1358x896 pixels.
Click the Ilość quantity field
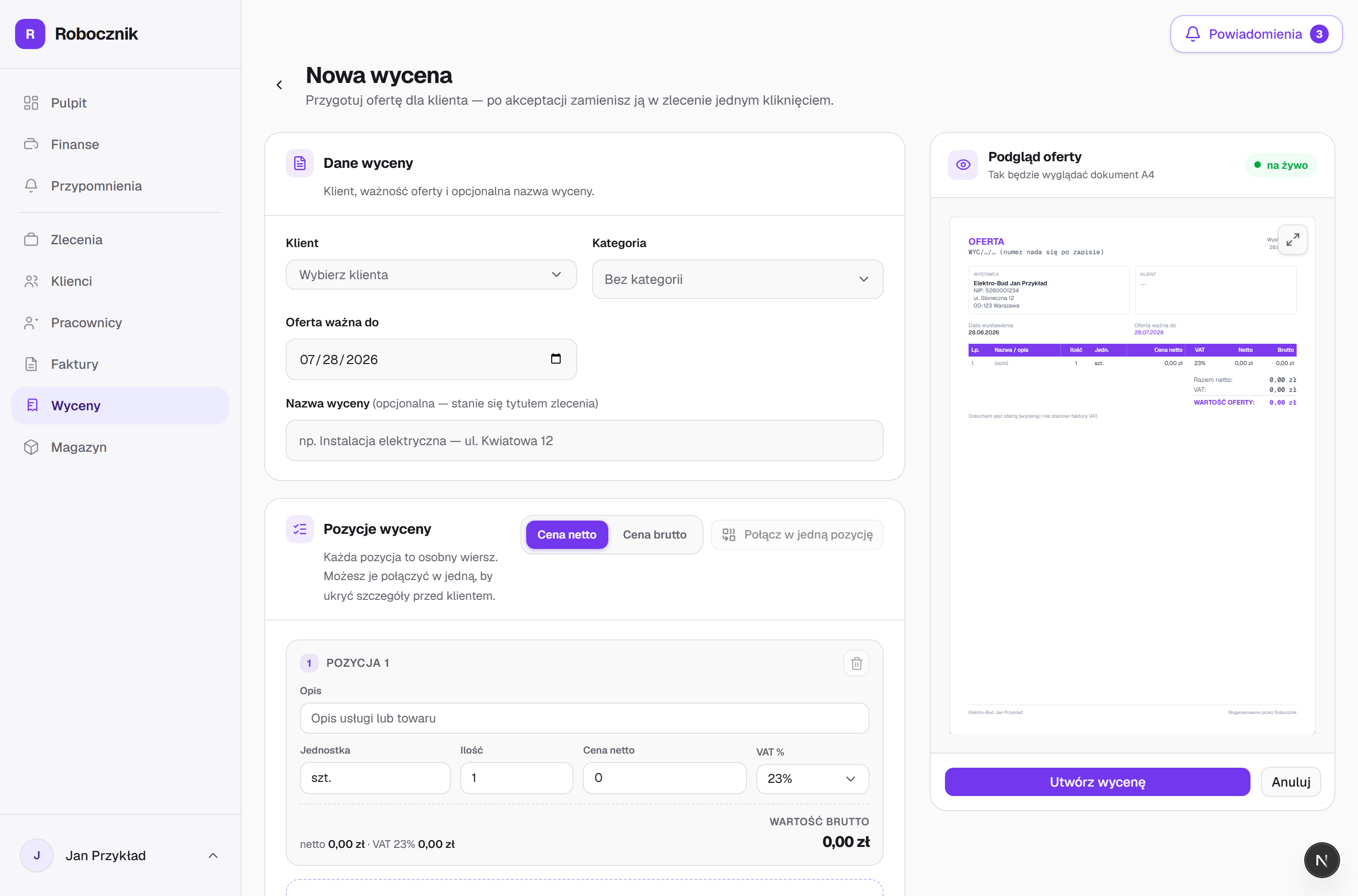coord(516,778)
